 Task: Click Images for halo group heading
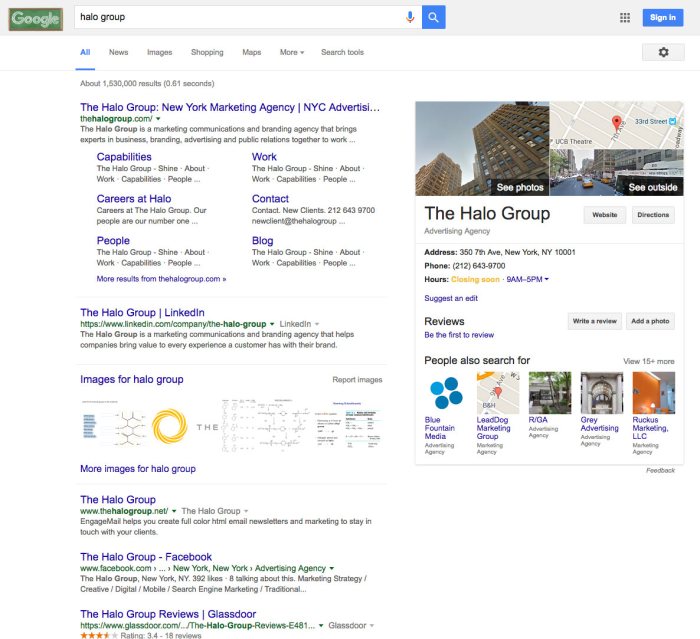tap(132, 380)
